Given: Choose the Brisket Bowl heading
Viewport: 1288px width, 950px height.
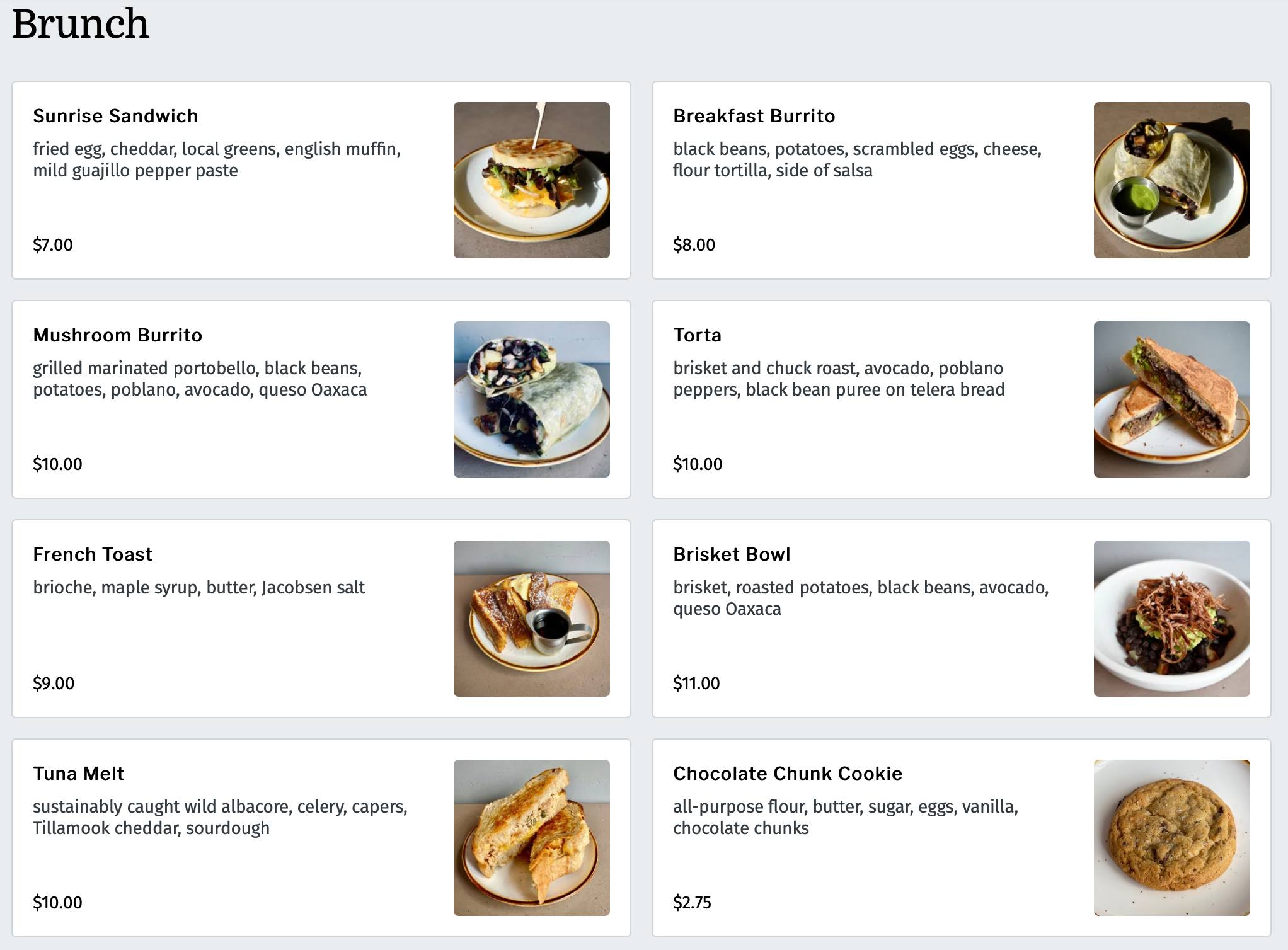Looking at the screenshot, I should 732,554.
